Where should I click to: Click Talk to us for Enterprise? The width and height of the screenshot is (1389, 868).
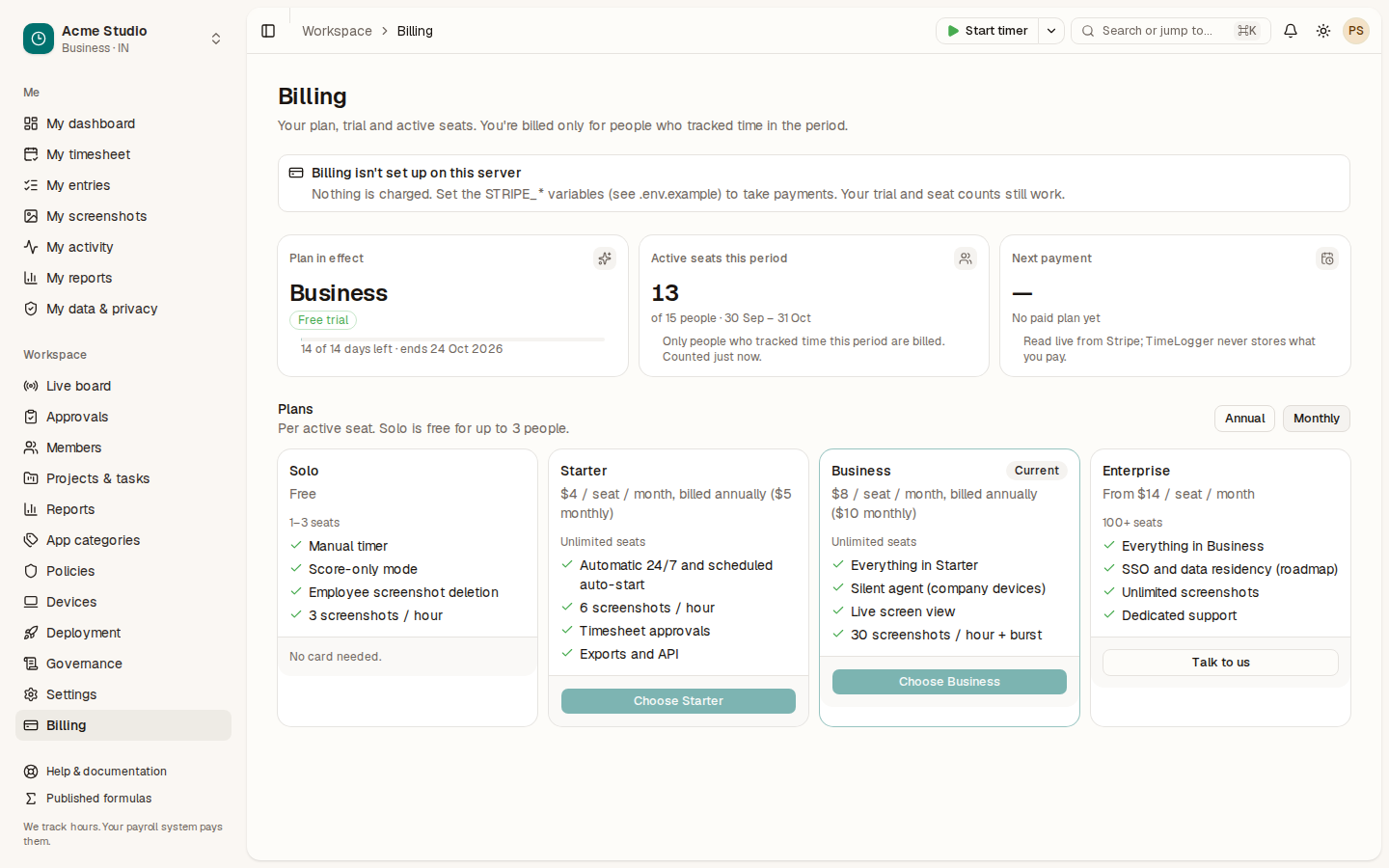(1220, 663)
